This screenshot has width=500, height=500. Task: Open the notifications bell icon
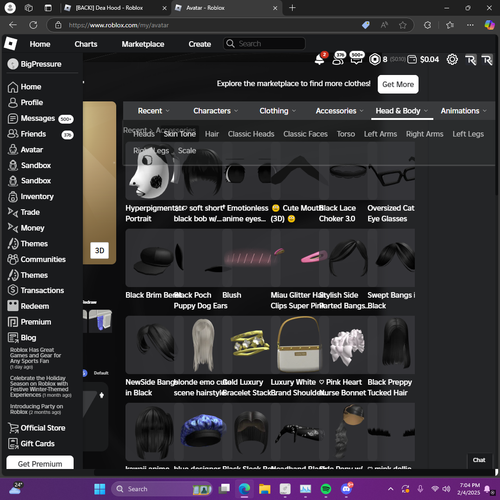(x=320, y=60)
